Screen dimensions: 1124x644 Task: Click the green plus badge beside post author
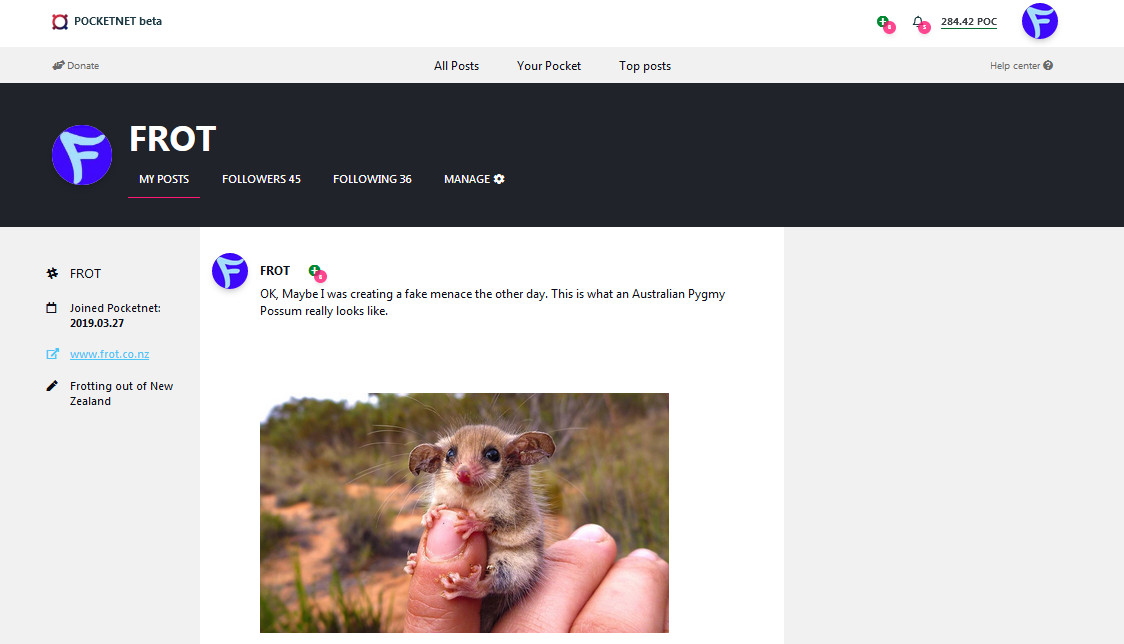314,270
